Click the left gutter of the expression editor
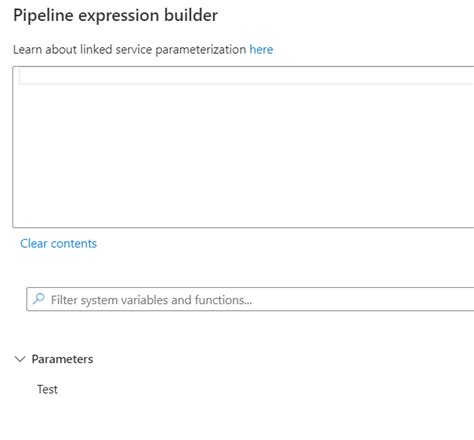The width and height of the screenshot is (474, 440). [16, 147]
